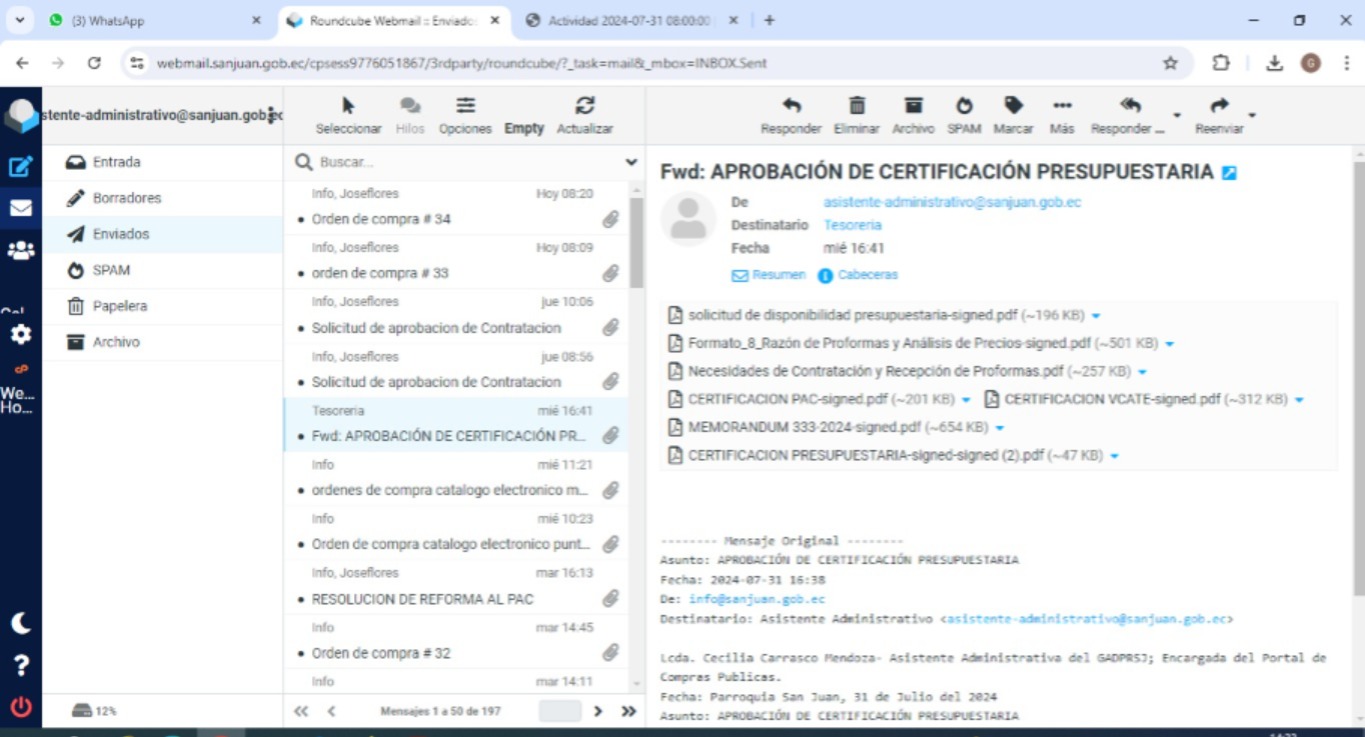Click the Buscar search field
The width and height of the screenshot is (1365, 737).
465,162
